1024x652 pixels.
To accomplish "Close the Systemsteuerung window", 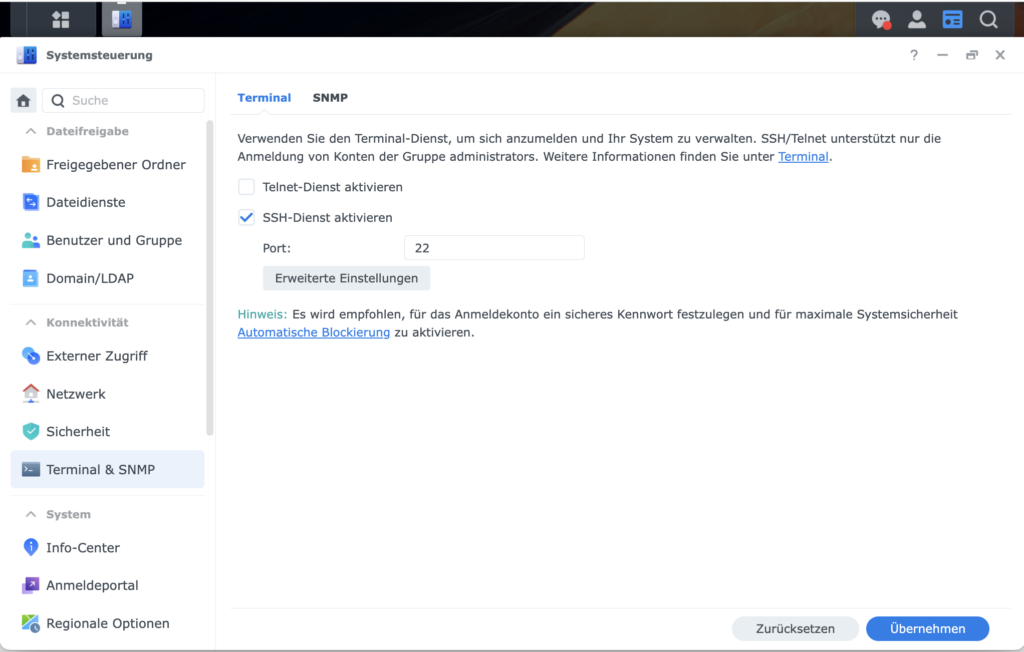I will coord(1000,55).
